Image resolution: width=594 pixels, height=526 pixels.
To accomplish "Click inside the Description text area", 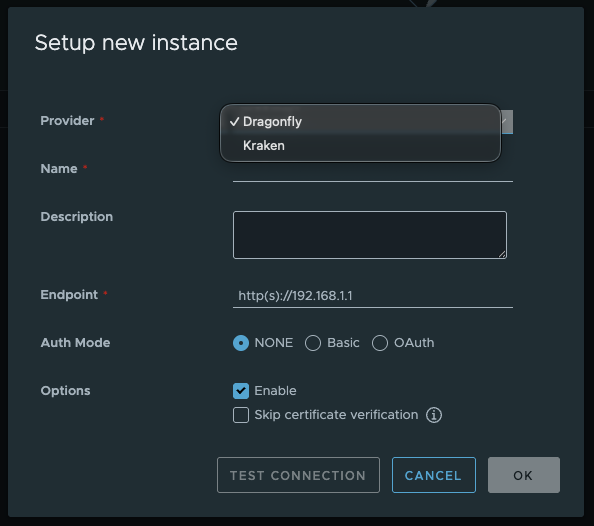I will 370,235.
